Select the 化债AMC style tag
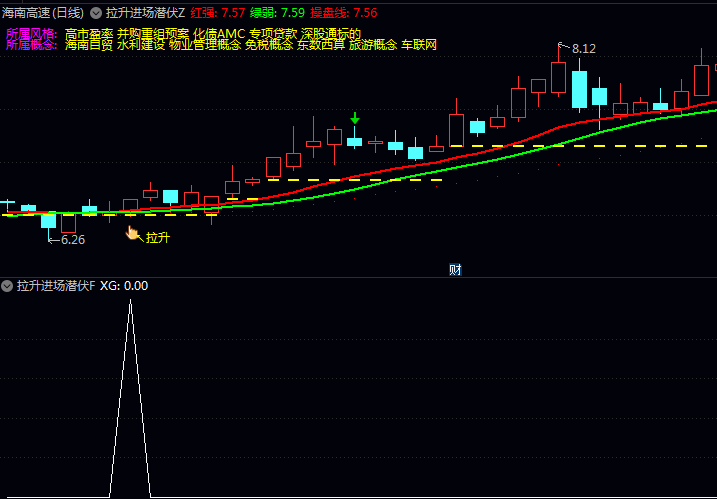Image resolution: width=717 pixels, height=499 pixels. [219, 34]
